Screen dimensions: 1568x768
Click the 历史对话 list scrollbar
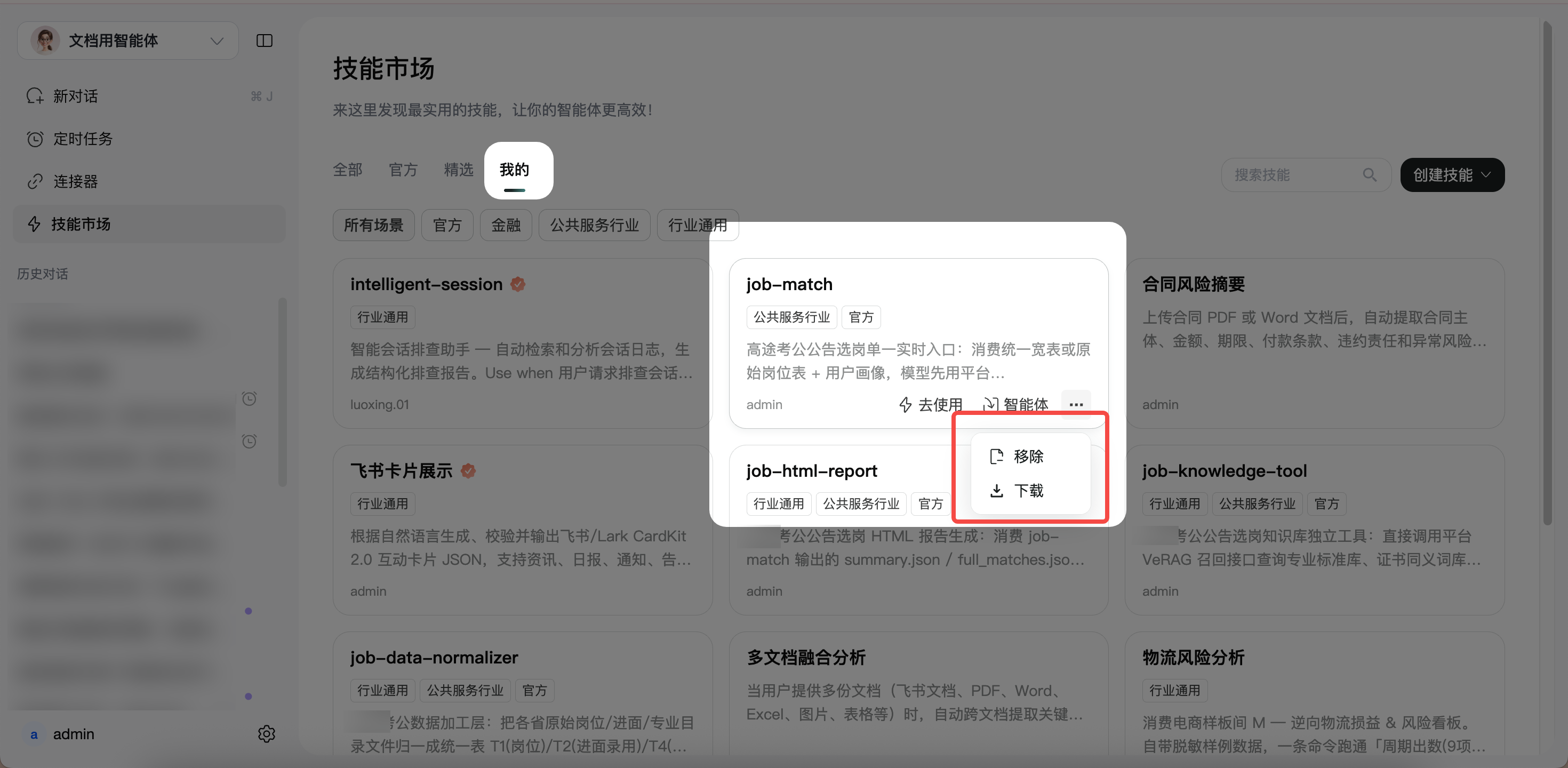tap(283, 393)
